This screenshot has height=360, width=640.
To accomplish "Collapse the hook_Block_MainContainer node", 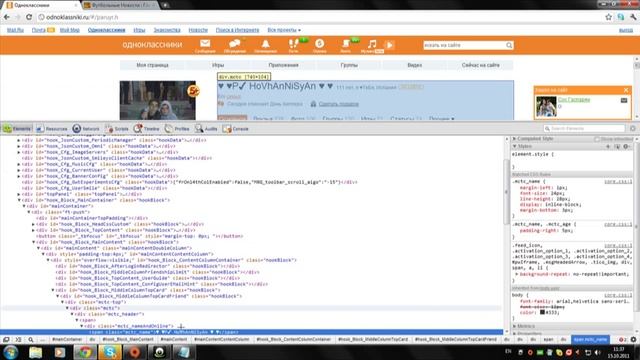I will point(19,200).
